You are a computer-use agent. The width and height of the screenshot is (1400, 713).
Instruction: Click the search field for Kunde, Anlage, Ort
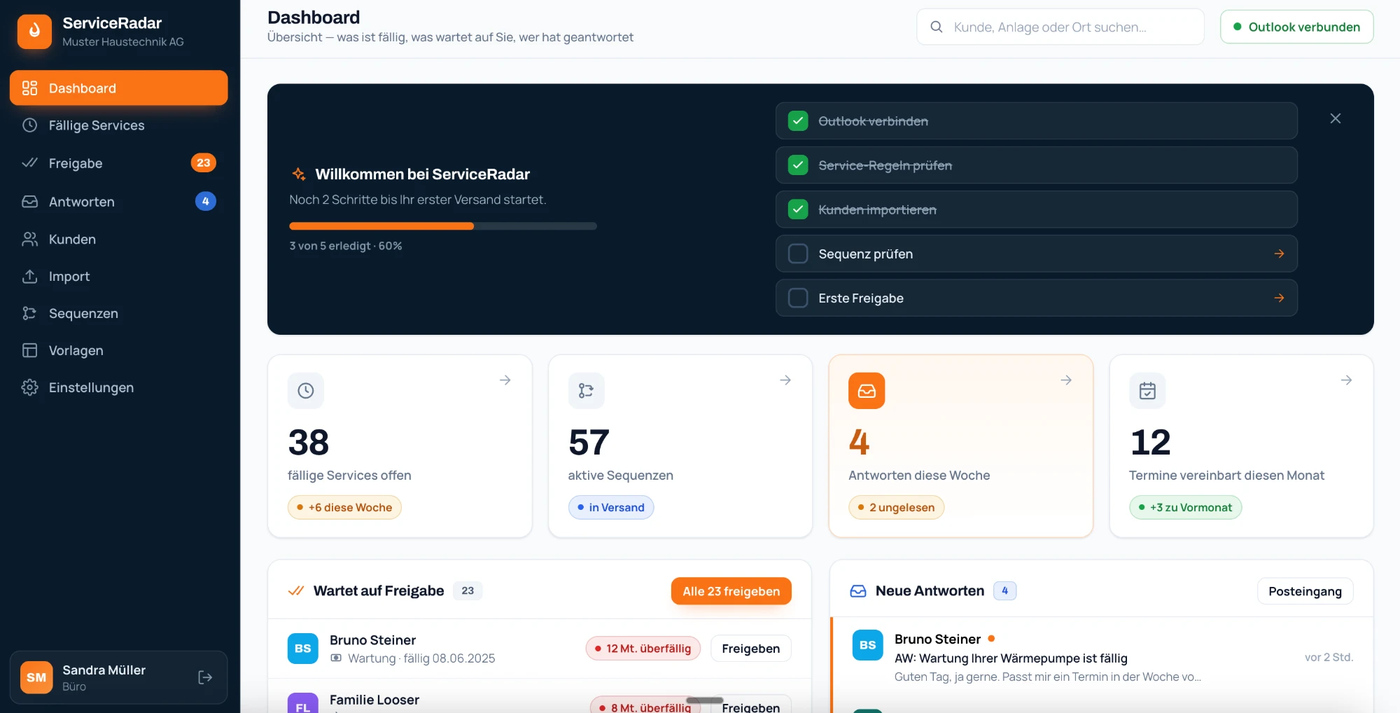pos(1060,27)
